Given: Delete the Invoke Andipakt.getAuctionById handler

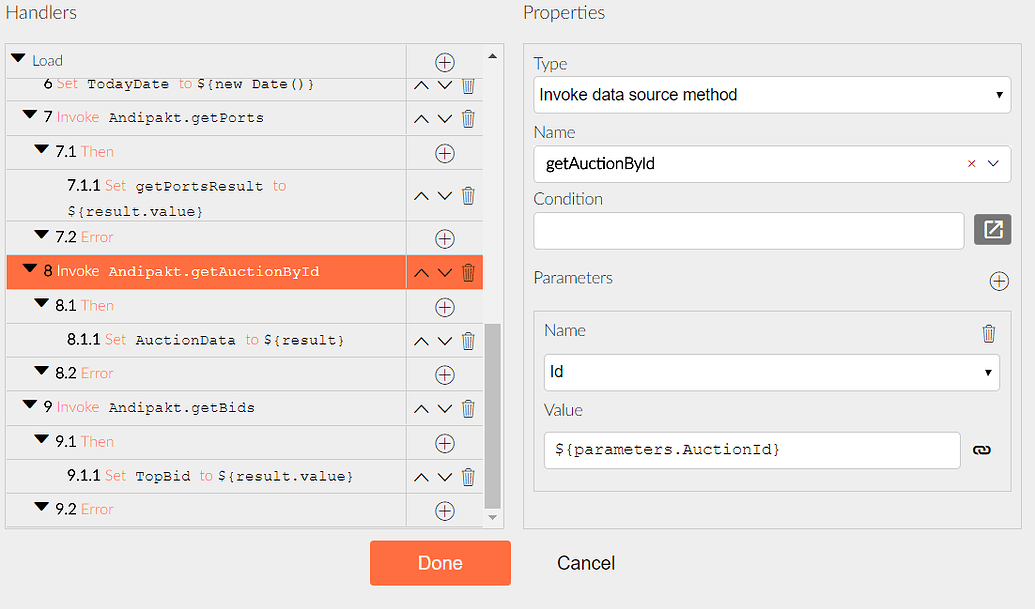Looking at the screenshot, I should point(468,271).
